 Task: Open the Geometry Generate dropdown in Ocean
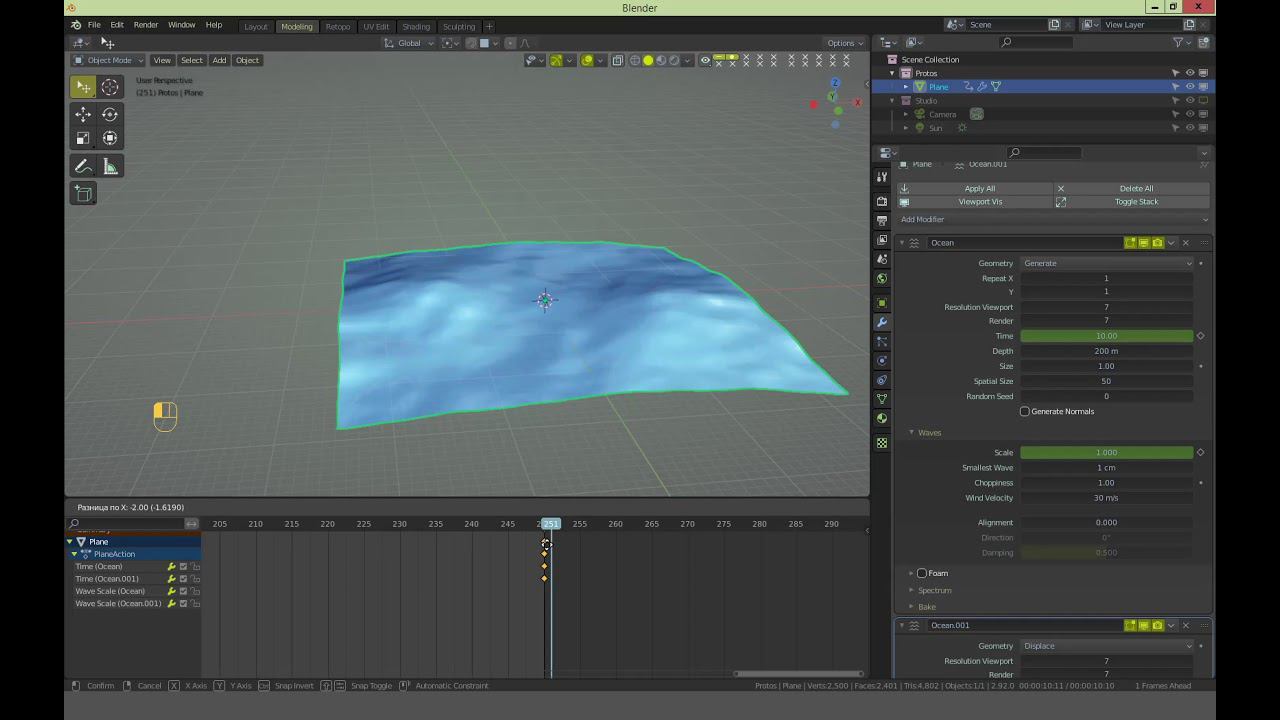[x=1107, y=263]
